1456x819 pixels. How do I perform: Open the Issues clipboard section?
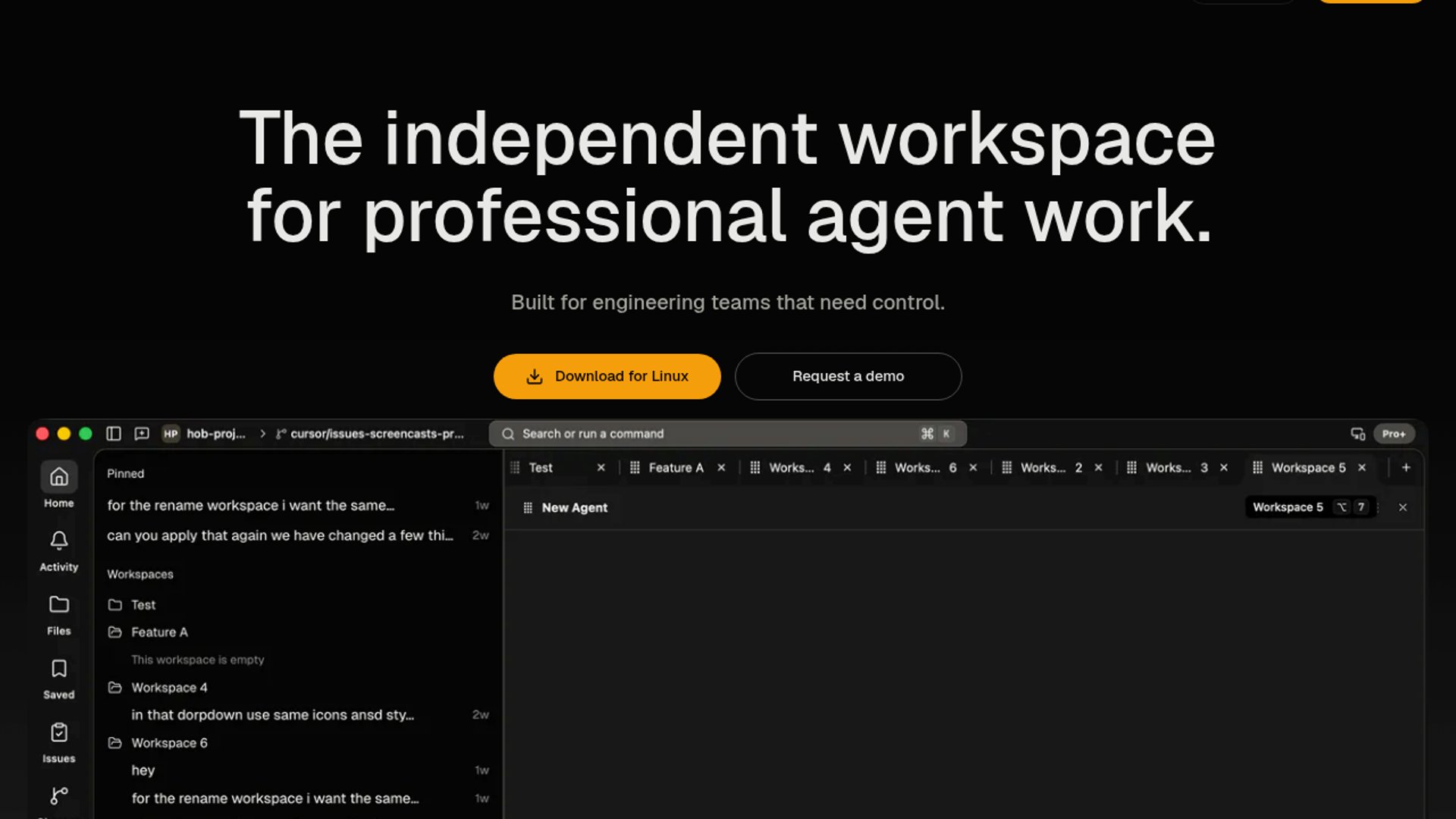pyautogui.click(x=58, y=742)
